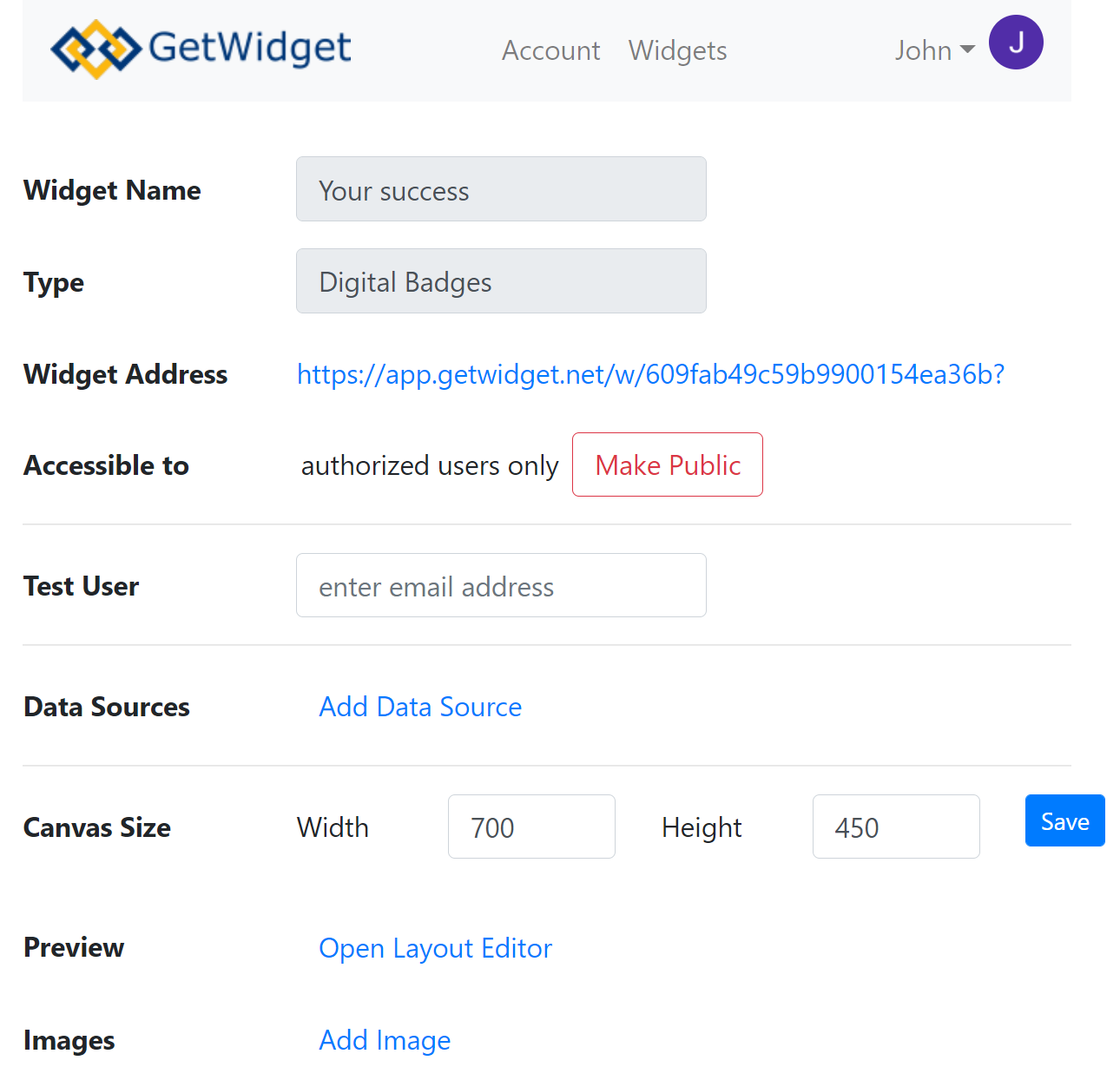This screenshot has width=1120, height=1067.
Task: Click 'authorized users only' text
Action: tap(430, 465)
